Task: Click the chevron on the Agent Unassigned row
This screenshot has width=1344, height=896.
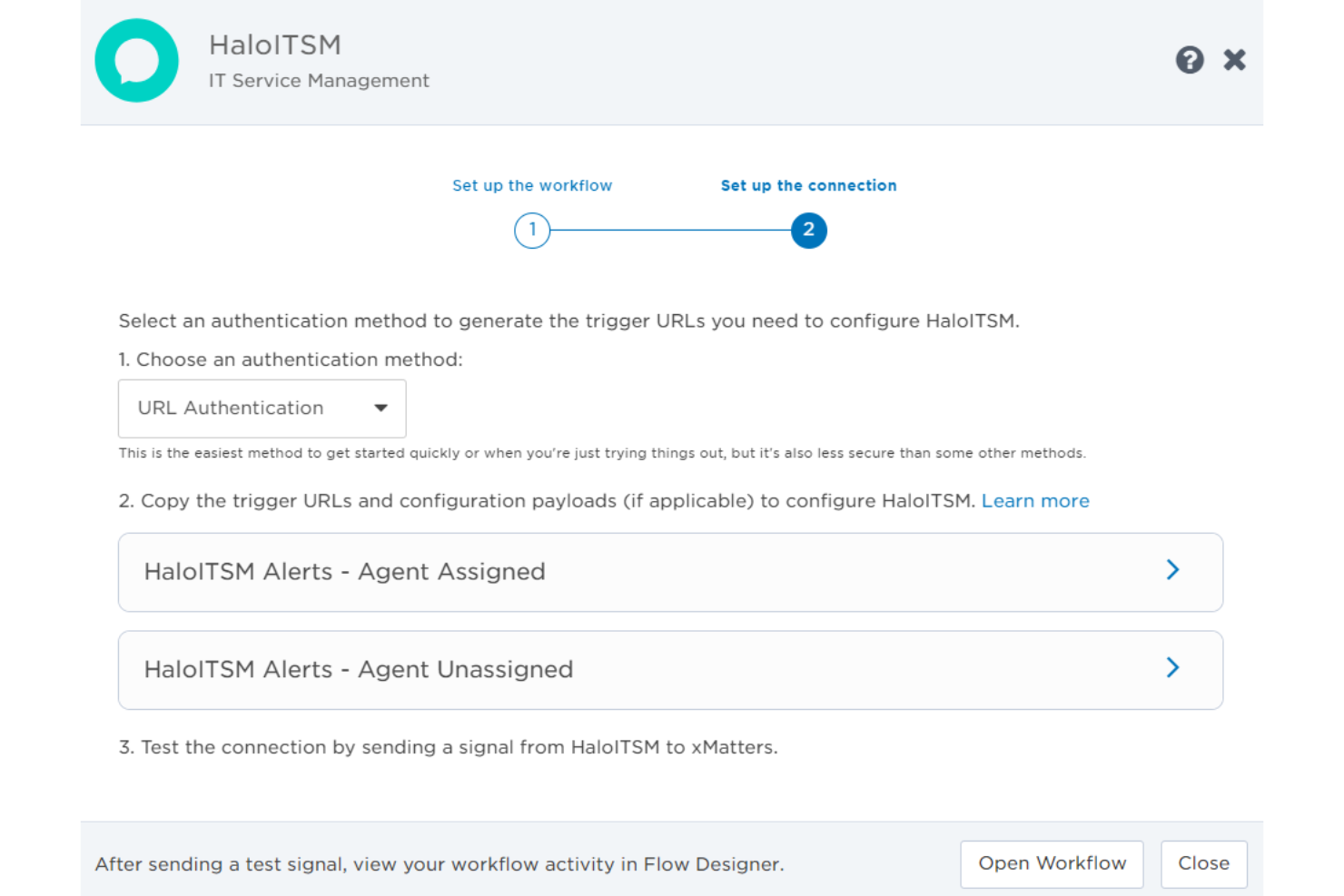Action: (x=1172, y=668)
